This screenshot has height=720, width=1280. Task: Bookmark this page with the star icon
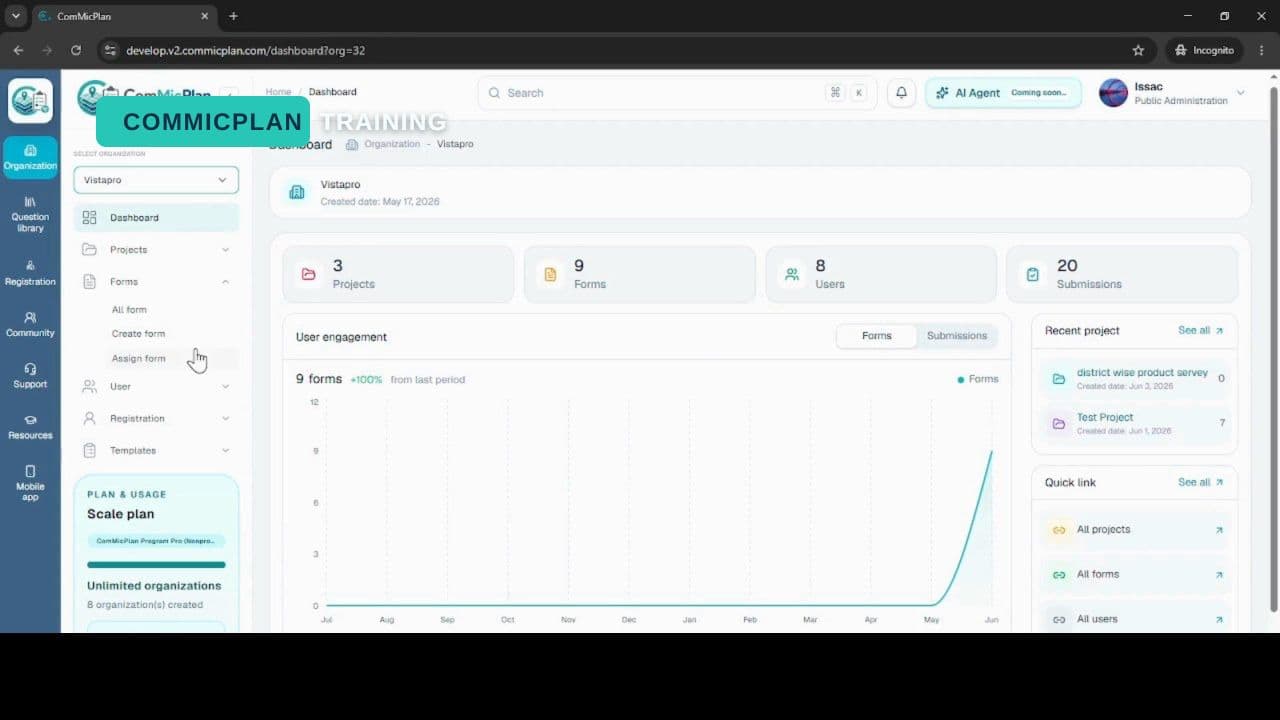coord(1138,50)
